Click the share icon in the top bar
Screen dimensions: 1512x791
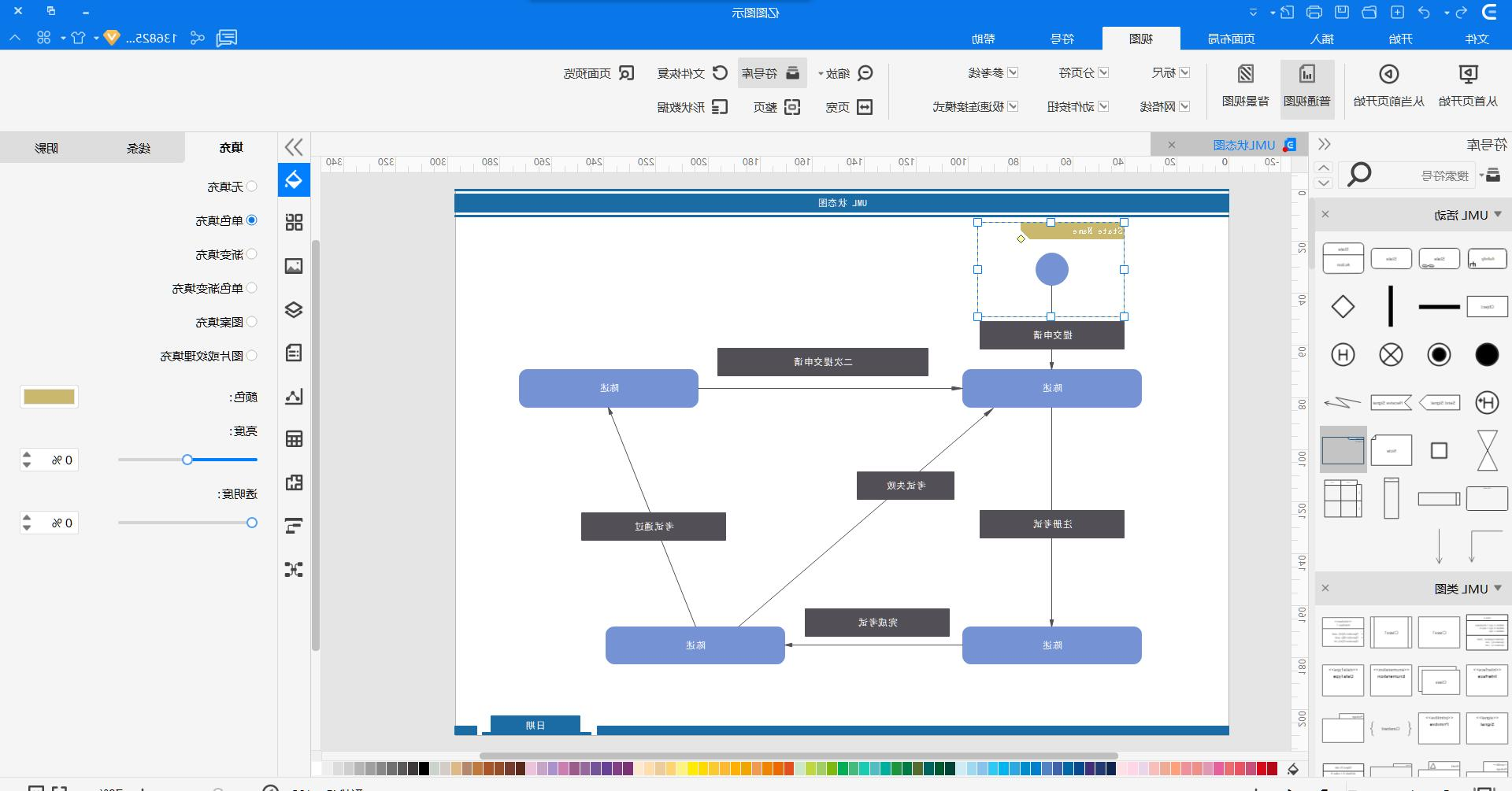point(198,38)
